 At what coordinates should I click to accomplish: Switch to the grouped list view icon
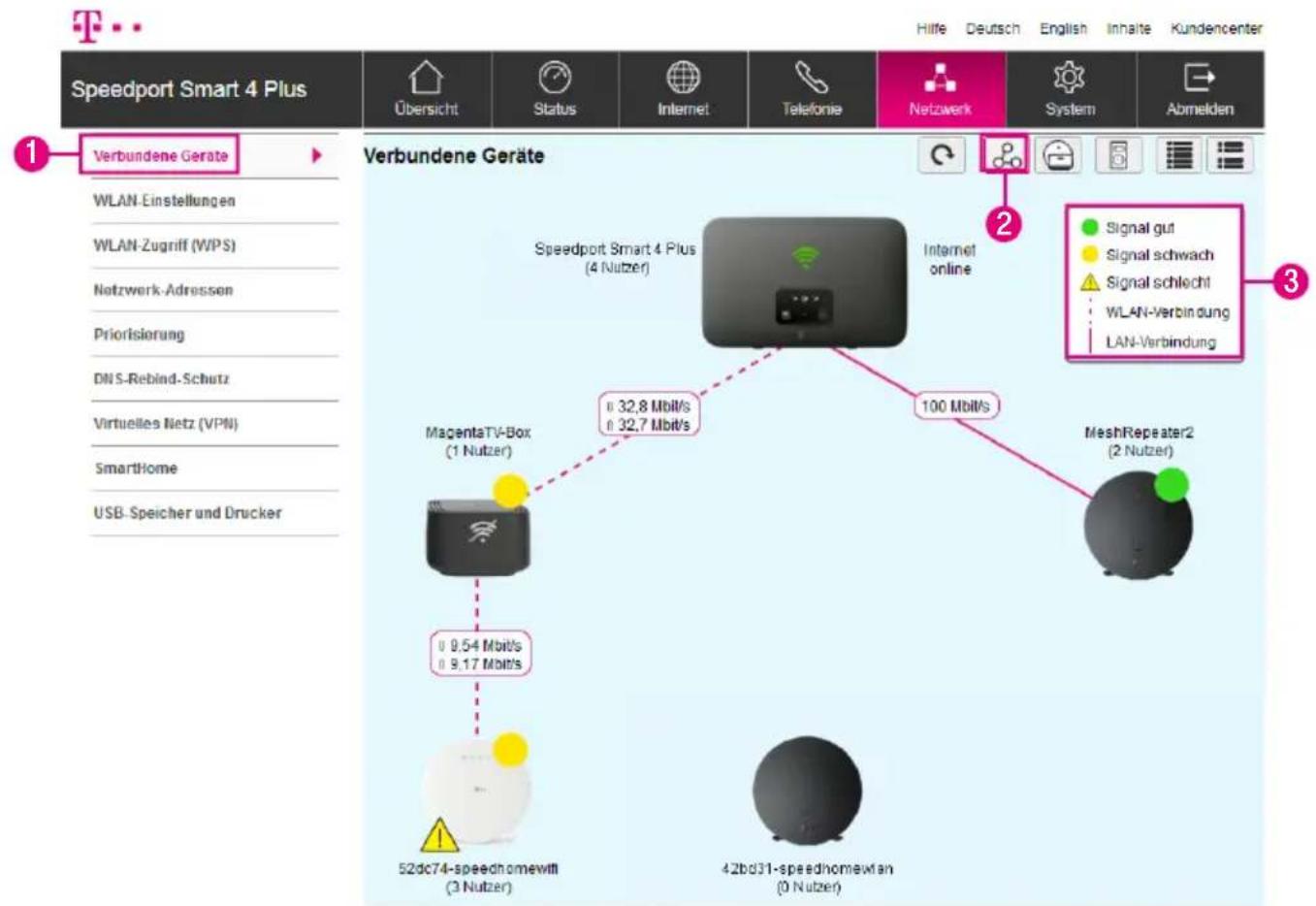1230,155
